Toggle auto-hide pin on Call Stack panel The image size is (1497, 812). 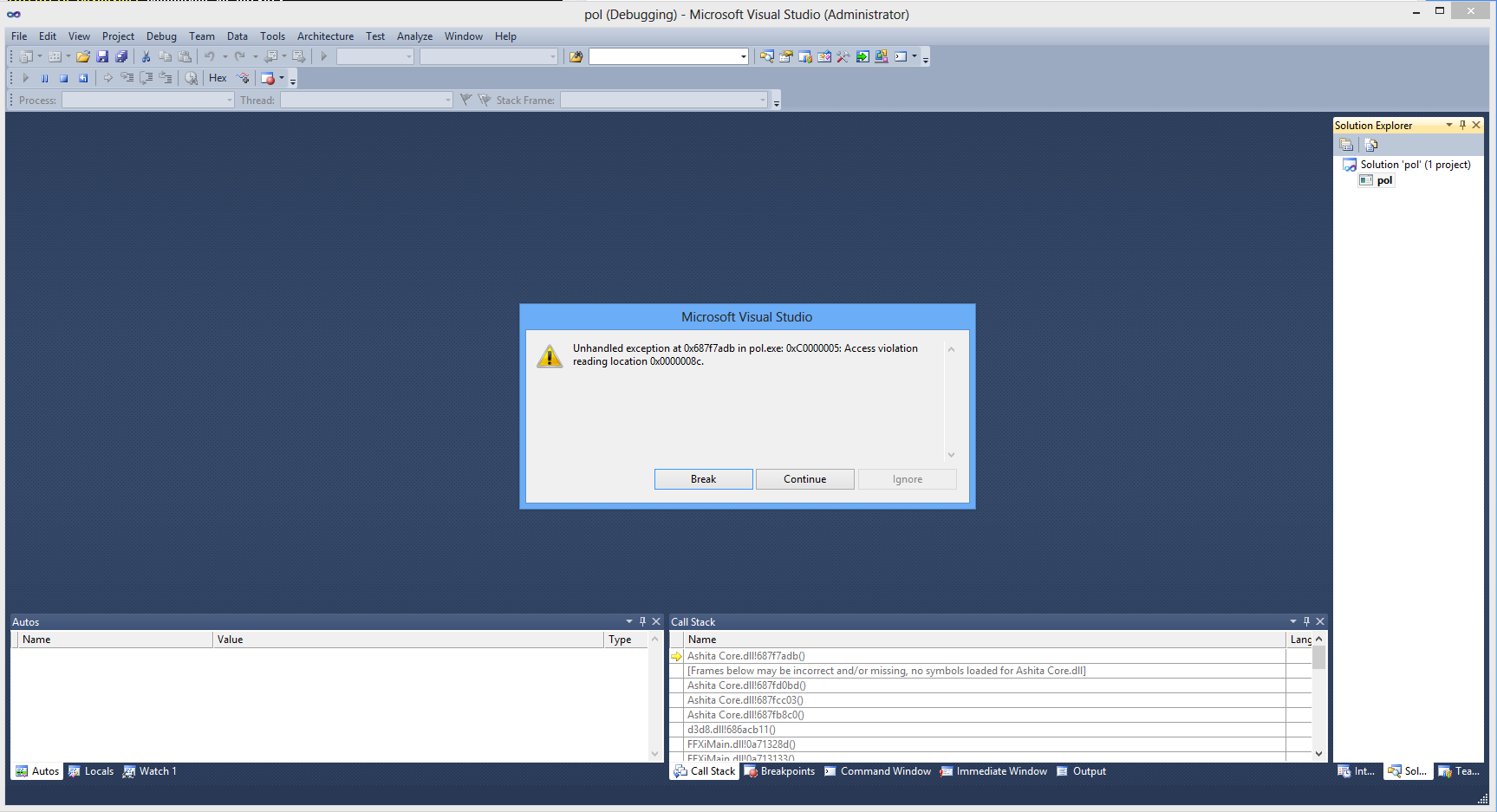click(x=1306, y=621)
